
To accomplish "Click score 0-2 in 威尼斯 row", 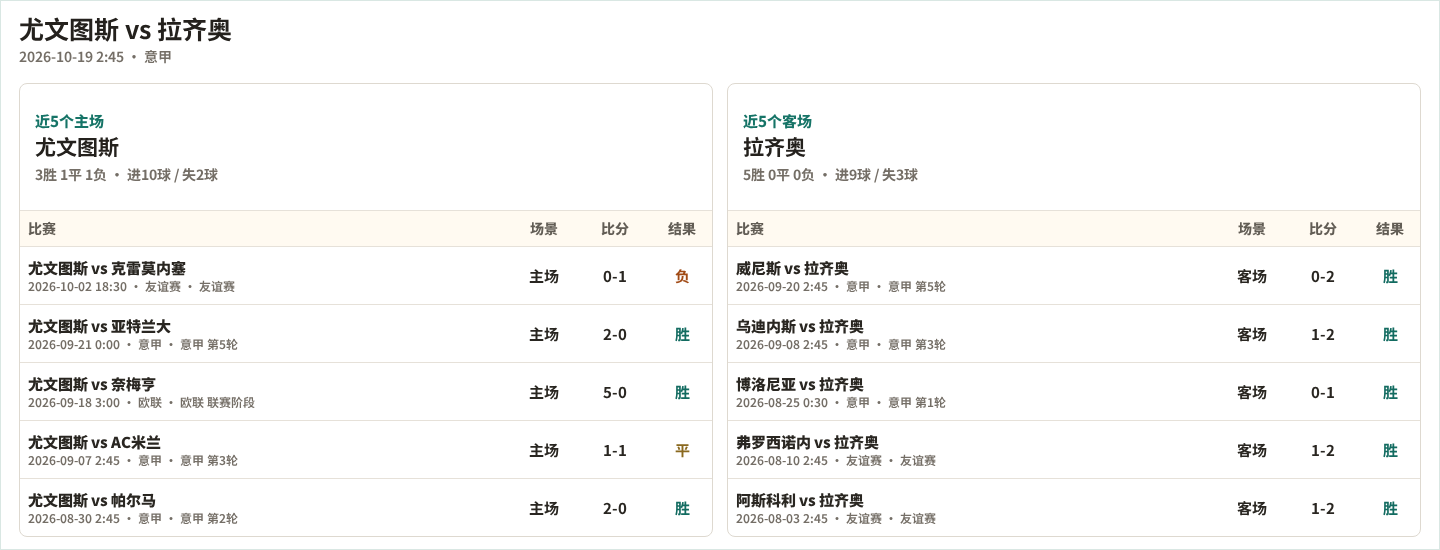I will (1323, 277).
